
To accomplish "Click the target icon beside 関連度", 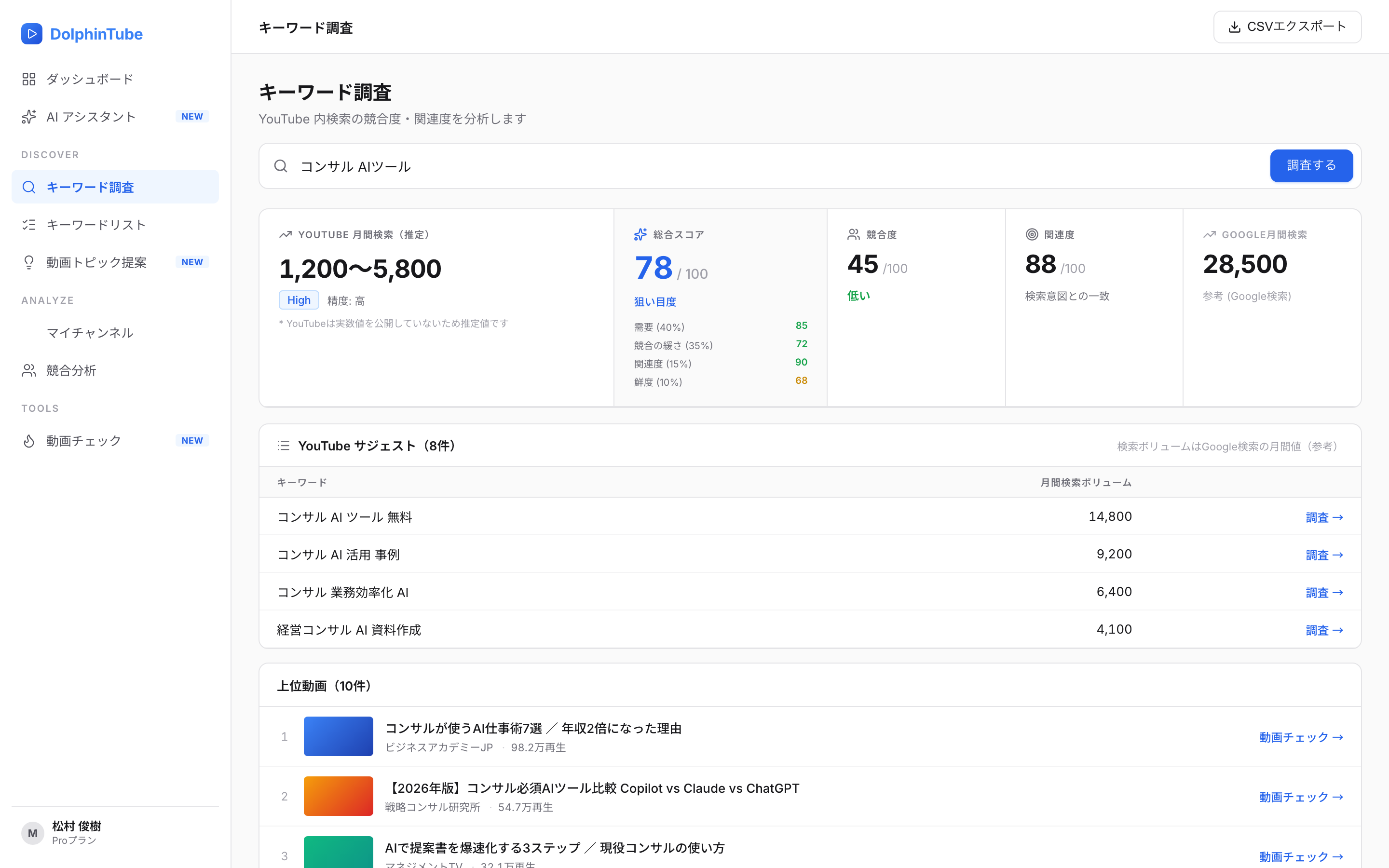I will tap(1032, 234).
